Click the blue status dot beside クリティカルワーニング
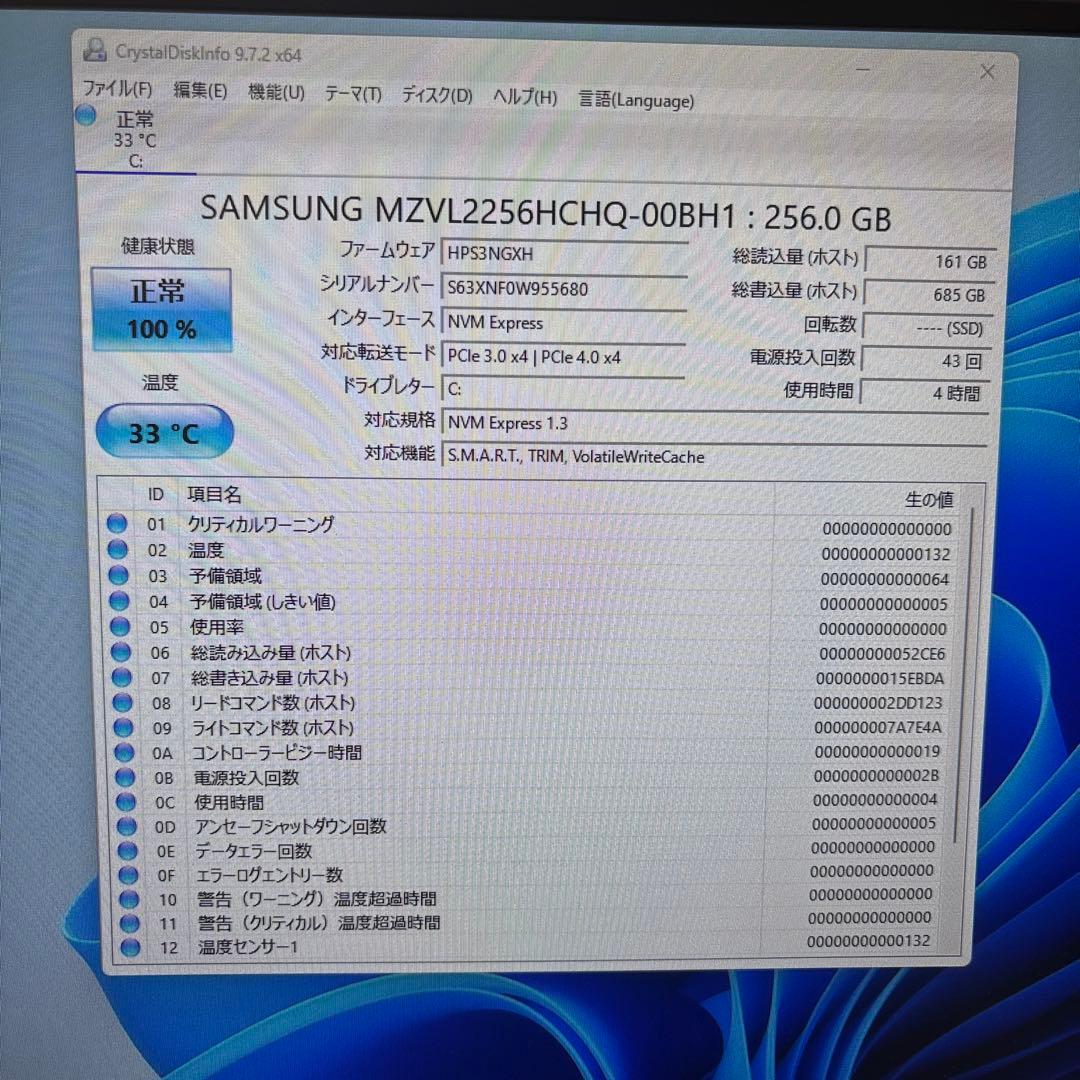1080x1080 pixels. [x=118, y=524]
